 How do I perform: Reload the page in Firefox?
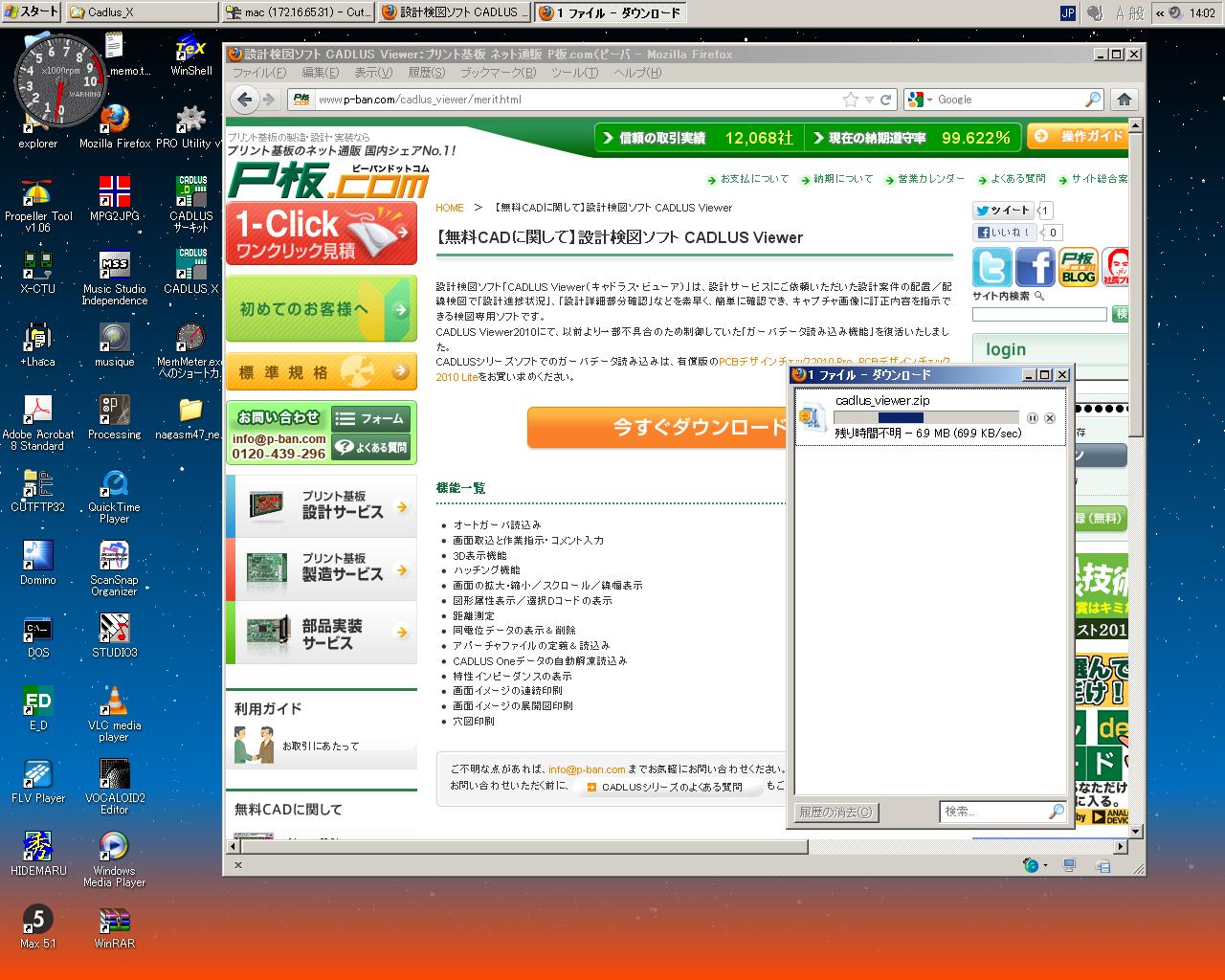886,100
